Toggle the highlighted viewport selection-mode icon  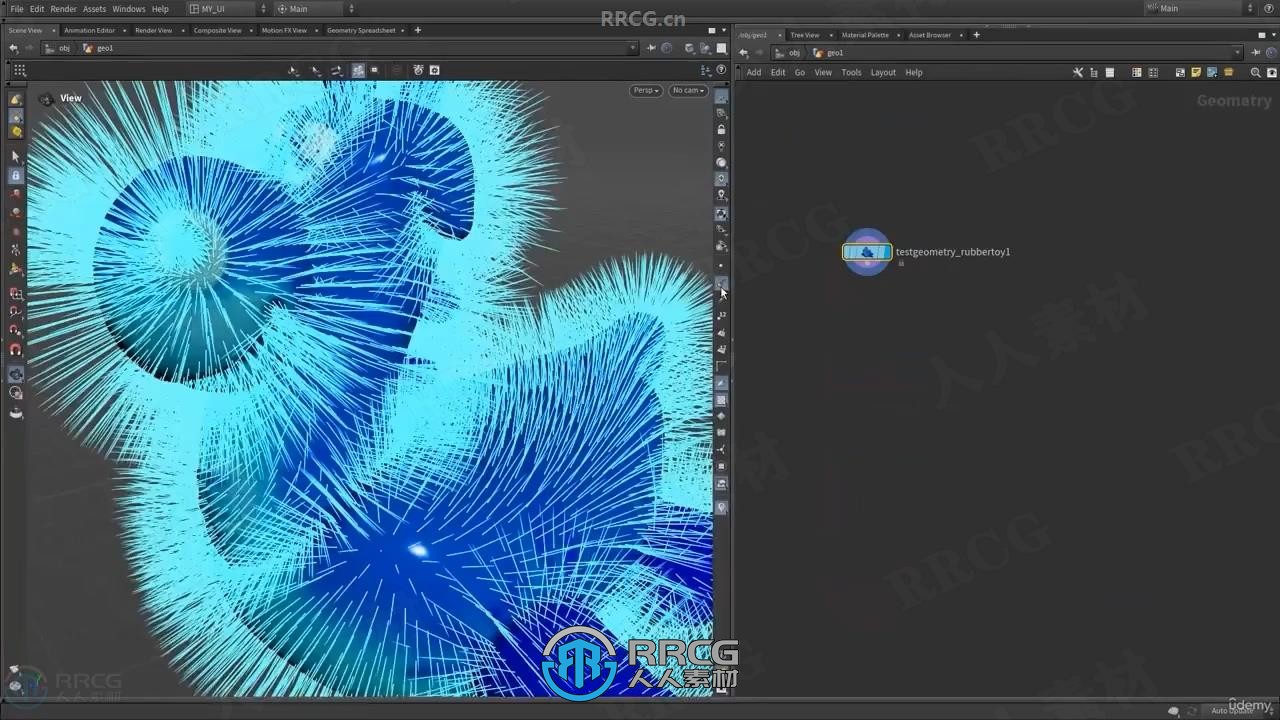(x=358, y=70)
